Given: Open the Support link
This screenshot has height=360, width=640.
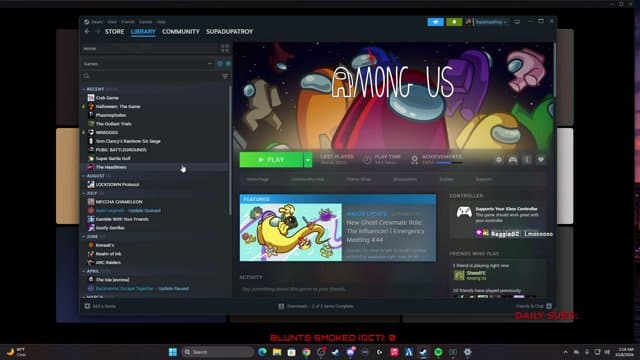Looking at the screenshot, I should click(x=484, y=179).
